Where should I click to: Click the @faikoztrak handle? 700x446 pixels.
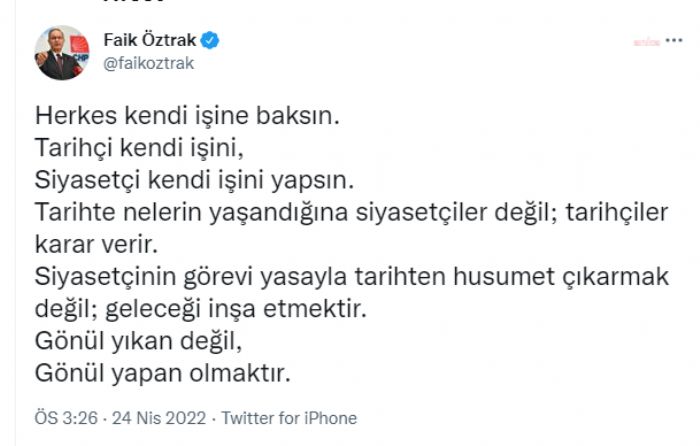point(148,63)
